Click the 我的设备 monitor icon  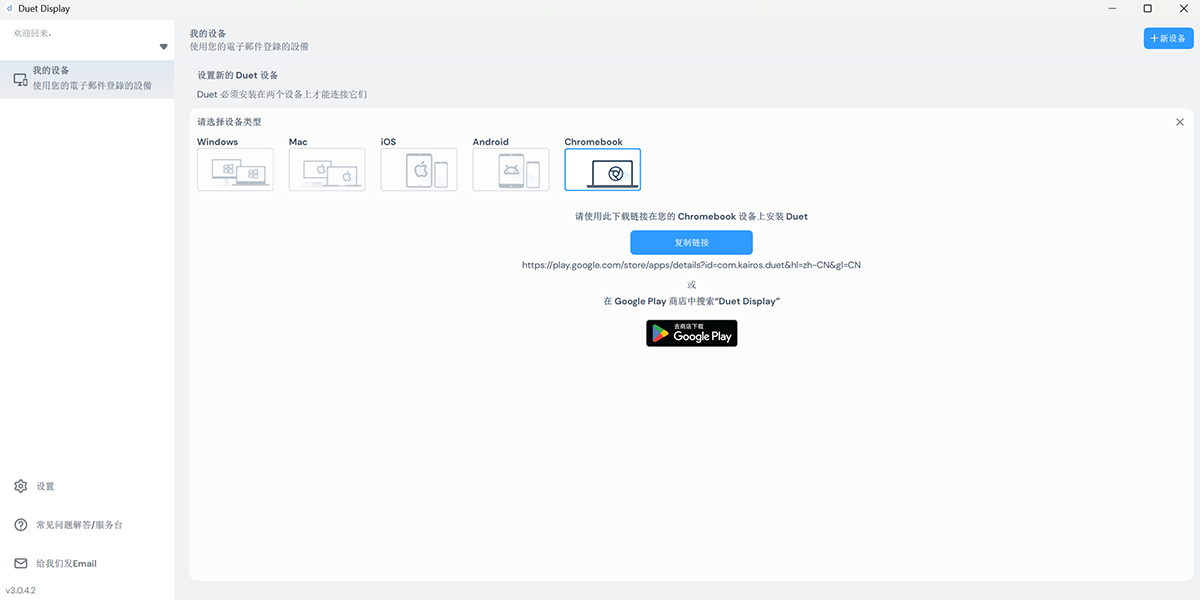click(20, 79)
